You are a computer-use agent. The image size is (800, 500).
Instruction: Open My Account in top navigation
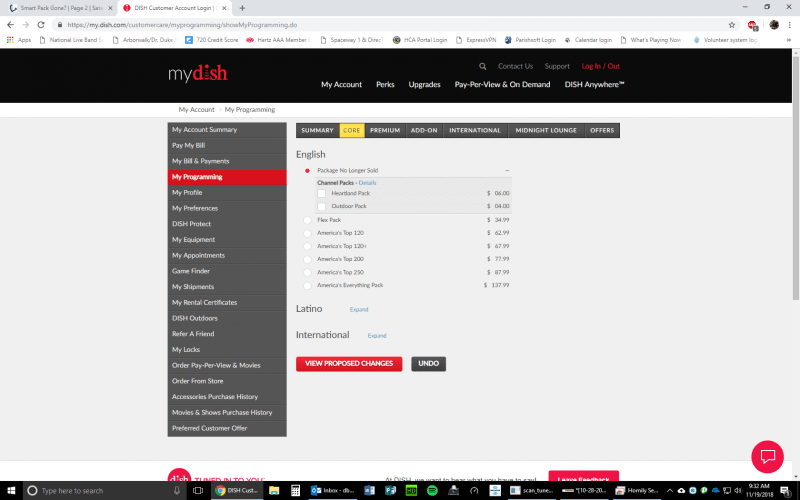coord(341,85)
